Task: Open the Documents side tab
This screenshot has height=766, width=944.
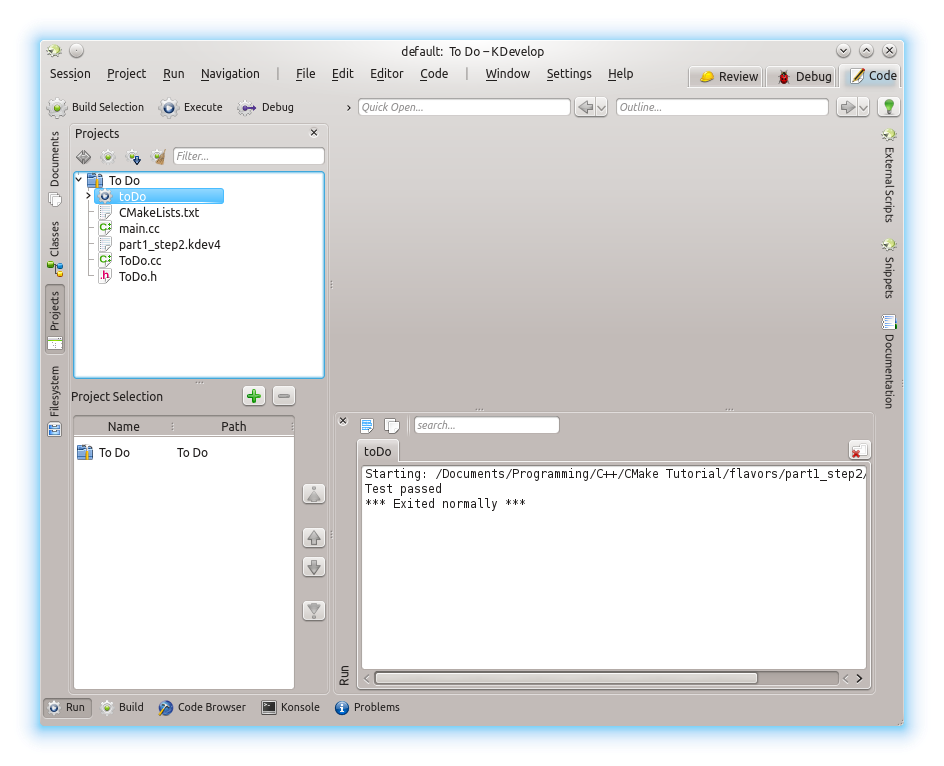Action: click(55, 169)
